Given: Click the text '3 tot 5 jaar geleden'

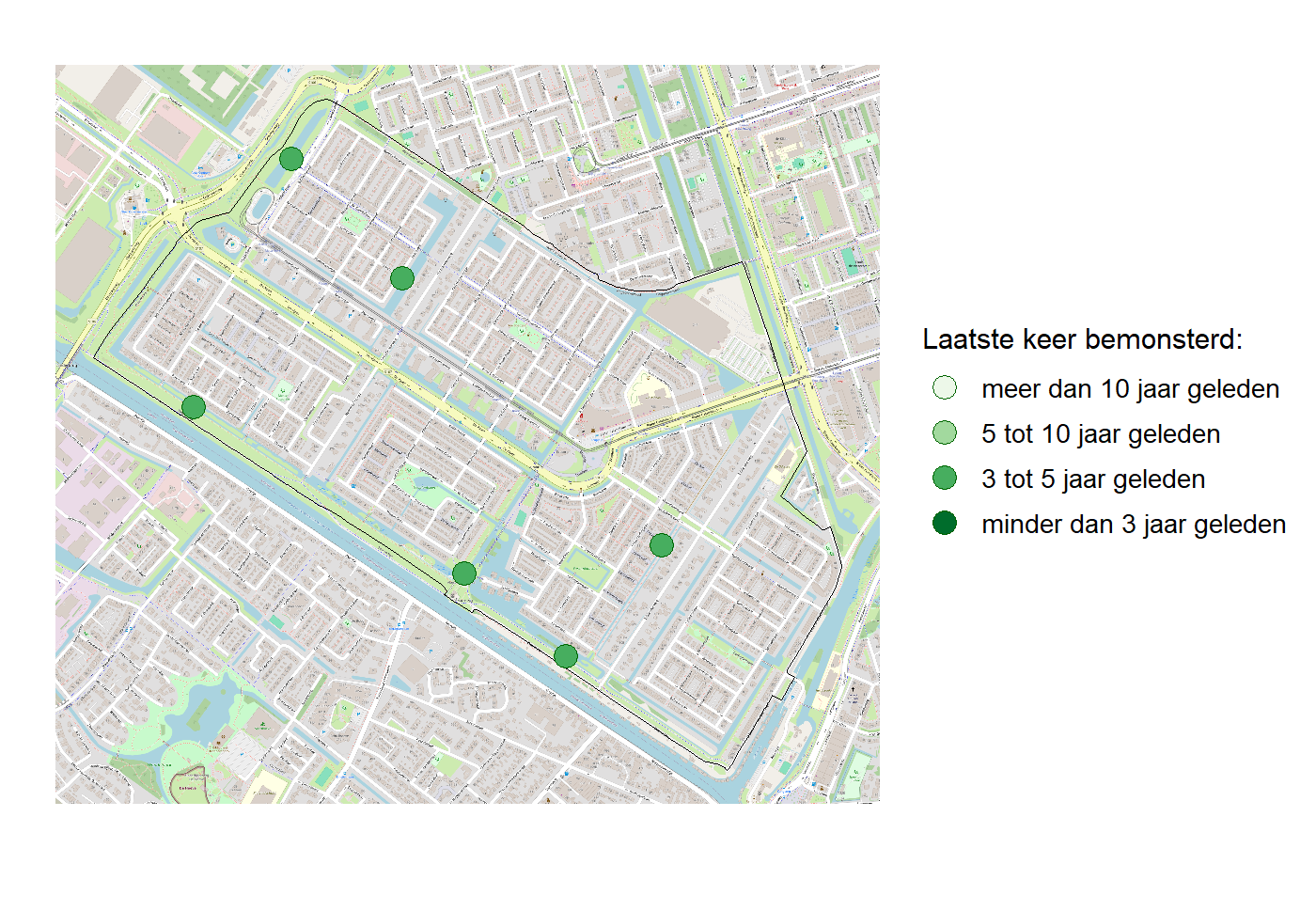Looking at the screenshot, I should click(x=1094, y=479).
